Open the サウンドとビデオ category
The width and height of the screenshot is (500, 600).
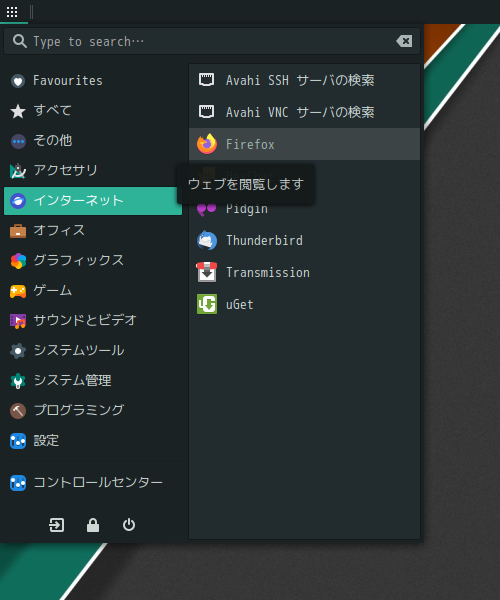coord(93,321)
